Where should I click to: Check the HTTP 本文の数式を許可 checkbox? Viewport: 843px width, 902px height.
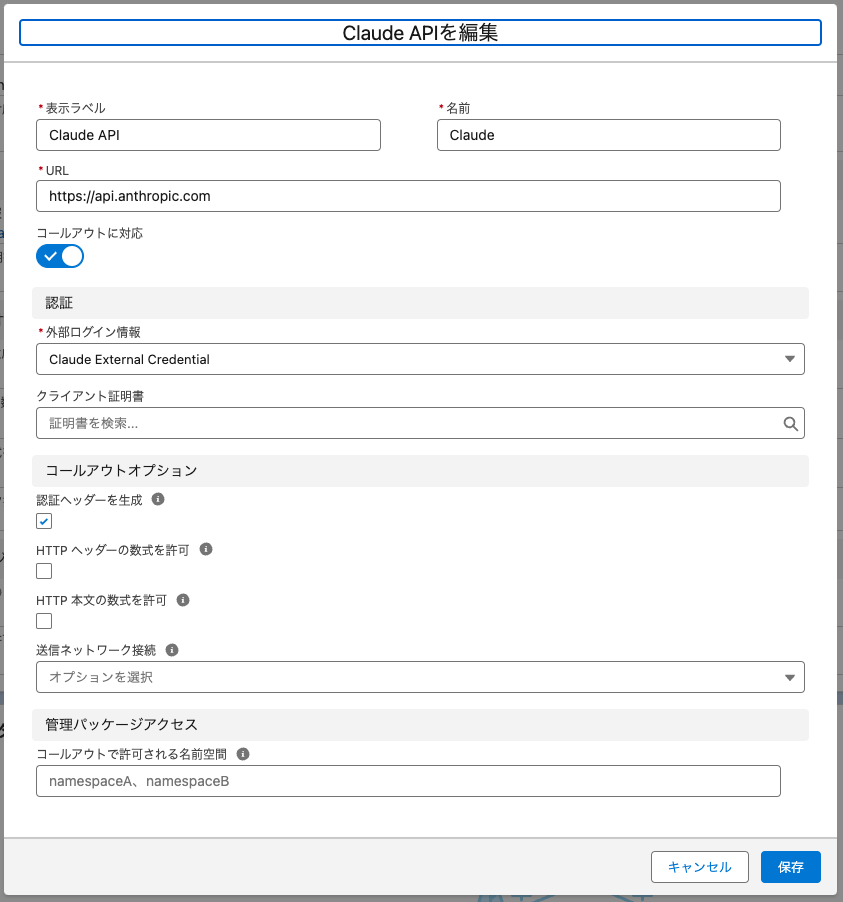[44, 621]
